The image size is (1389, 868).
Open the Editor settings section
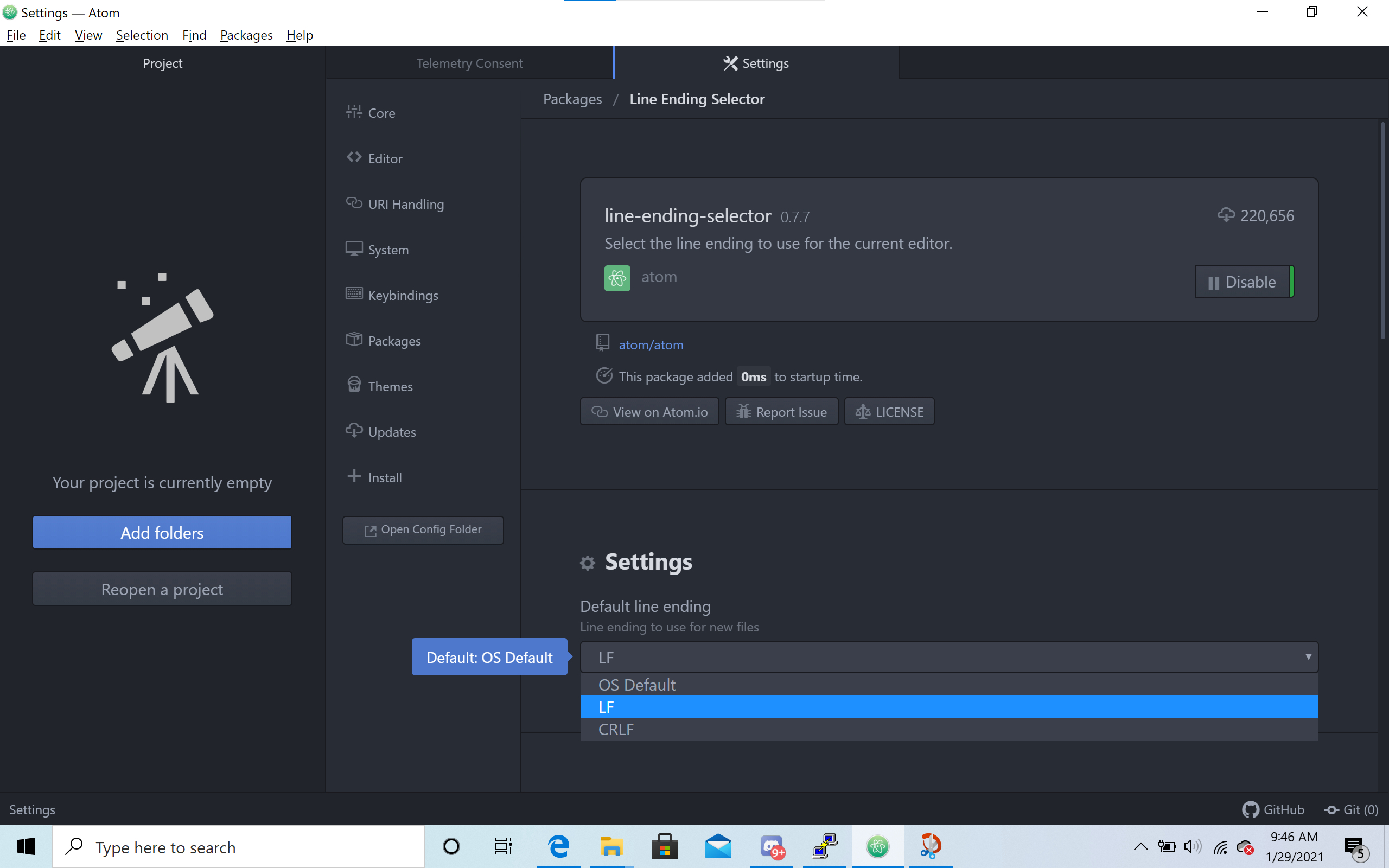tap(374, 158)
